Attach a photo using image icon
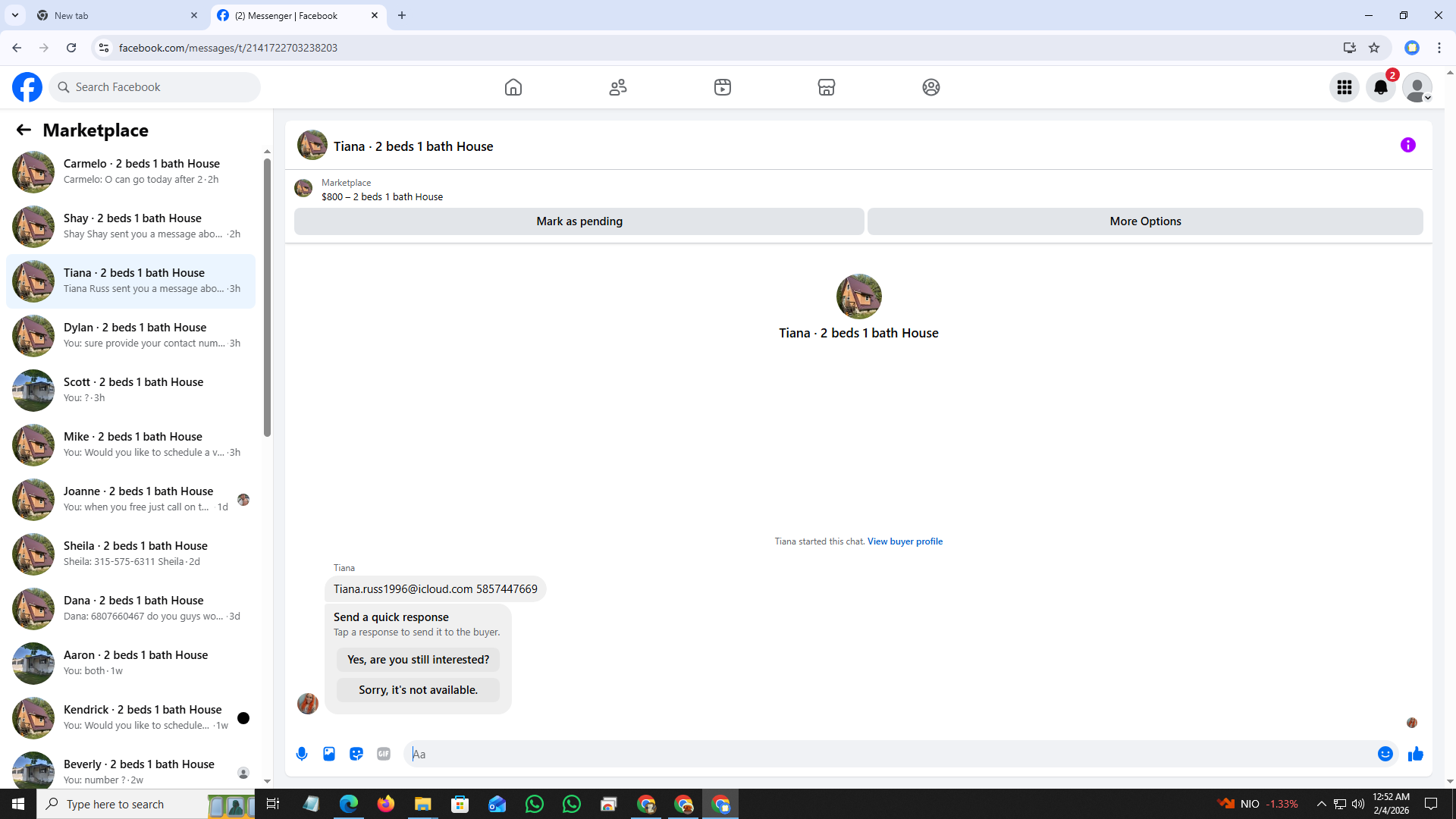 pyautogui.click(x=329, y=754)
